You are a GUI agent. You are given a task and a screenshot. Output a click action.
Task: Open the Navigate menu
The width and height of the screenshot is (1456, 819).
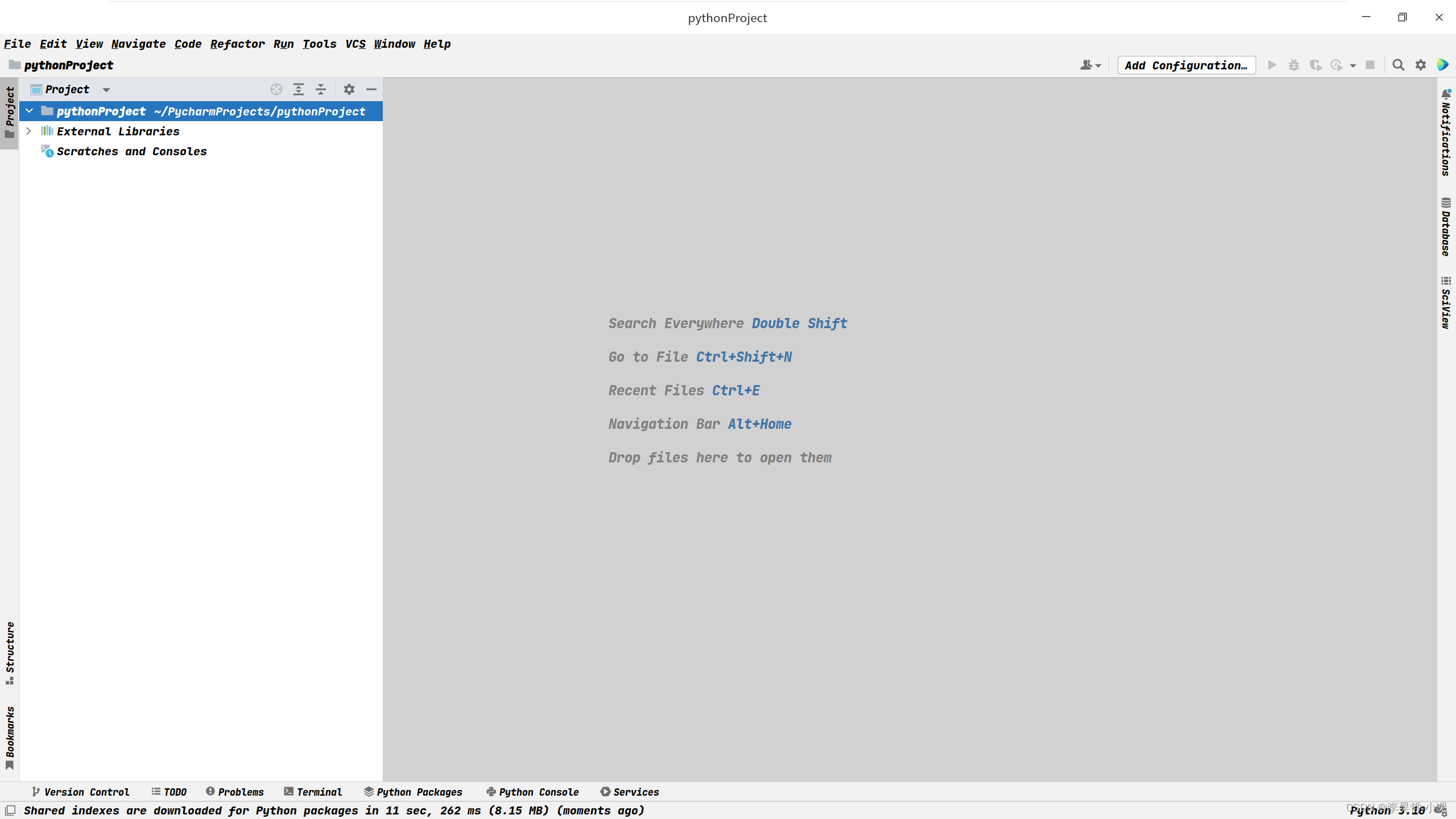click(x=138, y=44)
